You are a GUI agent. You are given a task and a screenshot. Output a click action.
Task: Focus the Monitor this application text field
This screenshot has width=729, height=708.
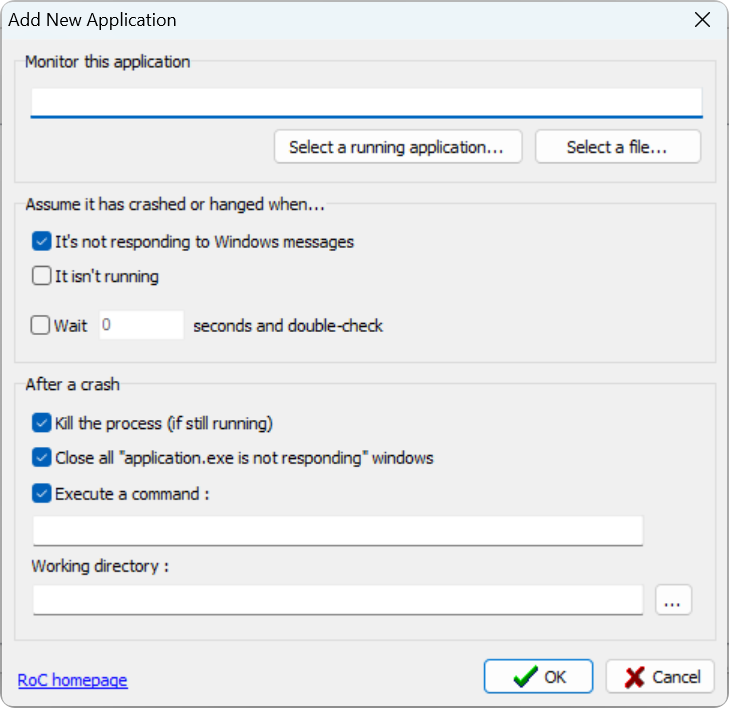(x=366, y=102)
